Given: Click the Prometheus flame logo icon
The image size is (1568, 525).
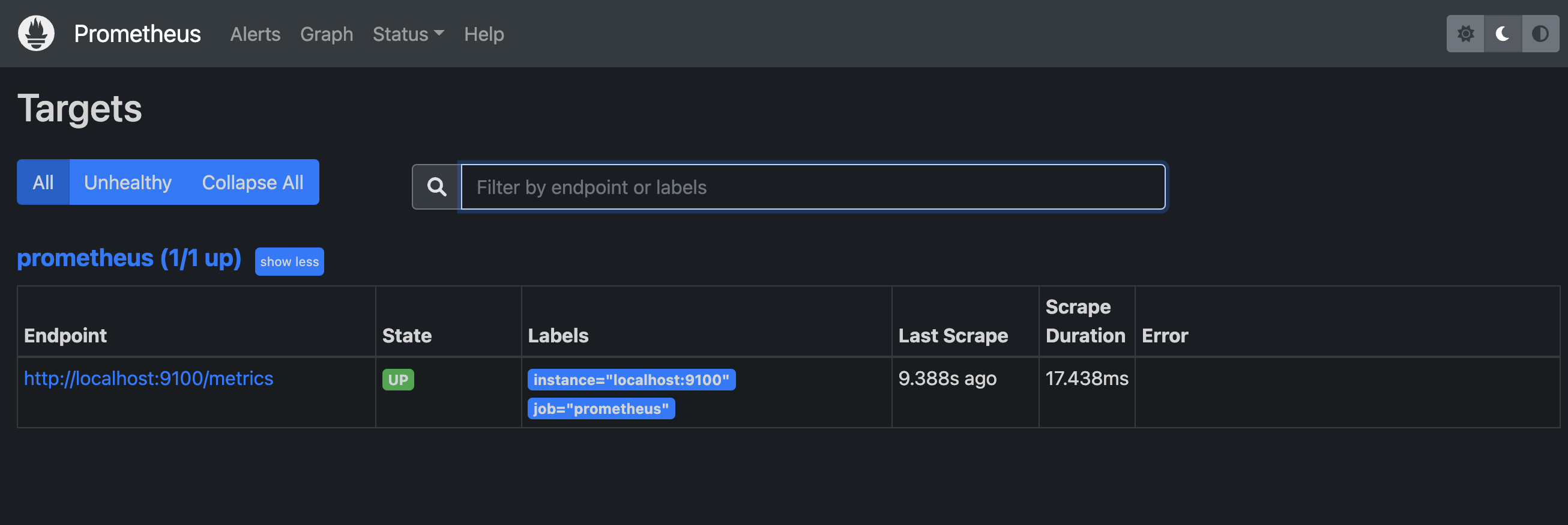Looking at the screenshot, I should (36, 34).
